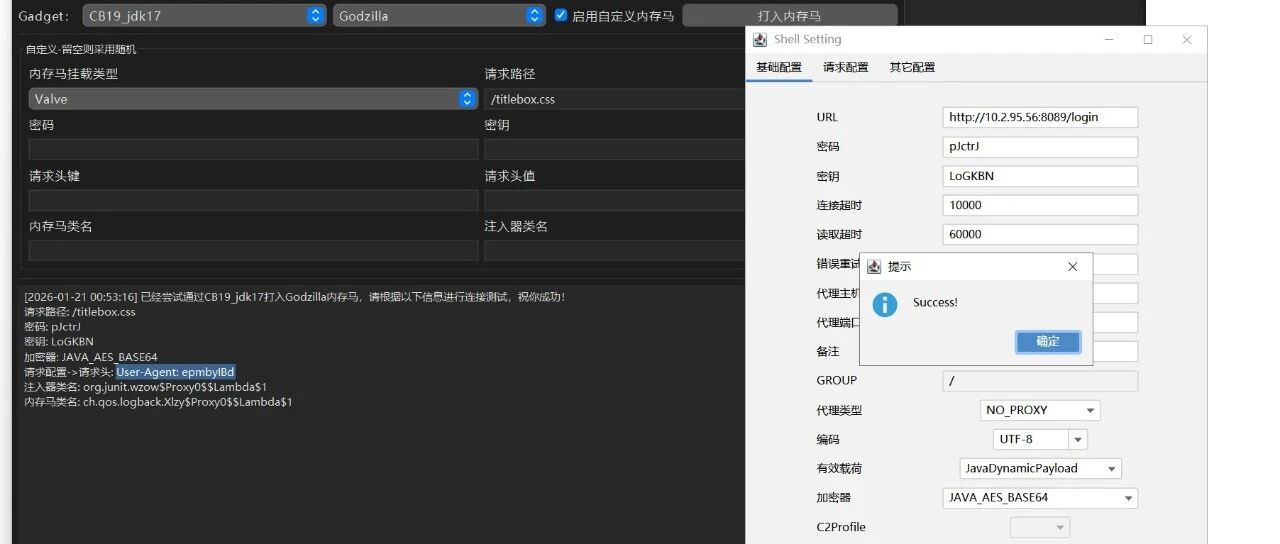This screenshot has height=544, width=1280.
Task: Switch to the 其它配置 tab
Action: coord(912,67)
